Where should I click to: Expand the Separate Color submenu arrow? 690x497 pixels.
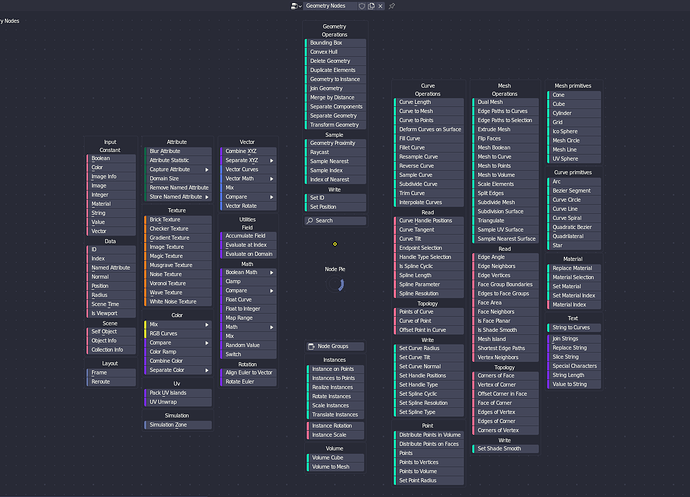pos(207,370)
